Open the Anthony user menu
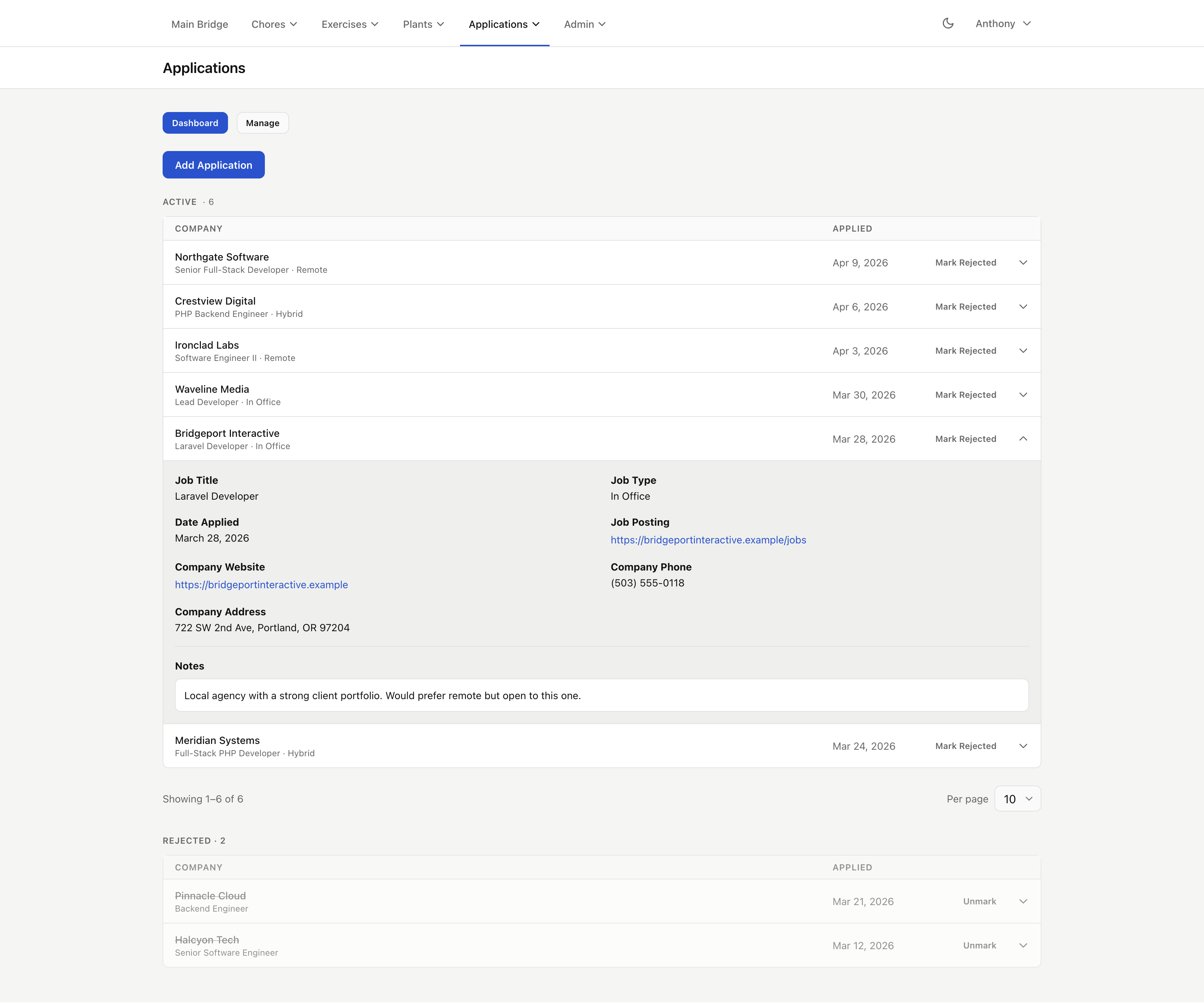 click(x=1002, y=23)
